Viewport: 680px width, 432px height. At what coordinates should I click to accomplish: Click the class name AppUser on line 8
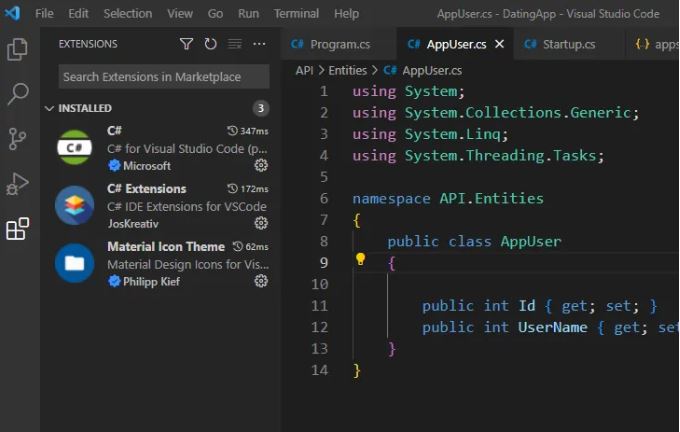530,241
